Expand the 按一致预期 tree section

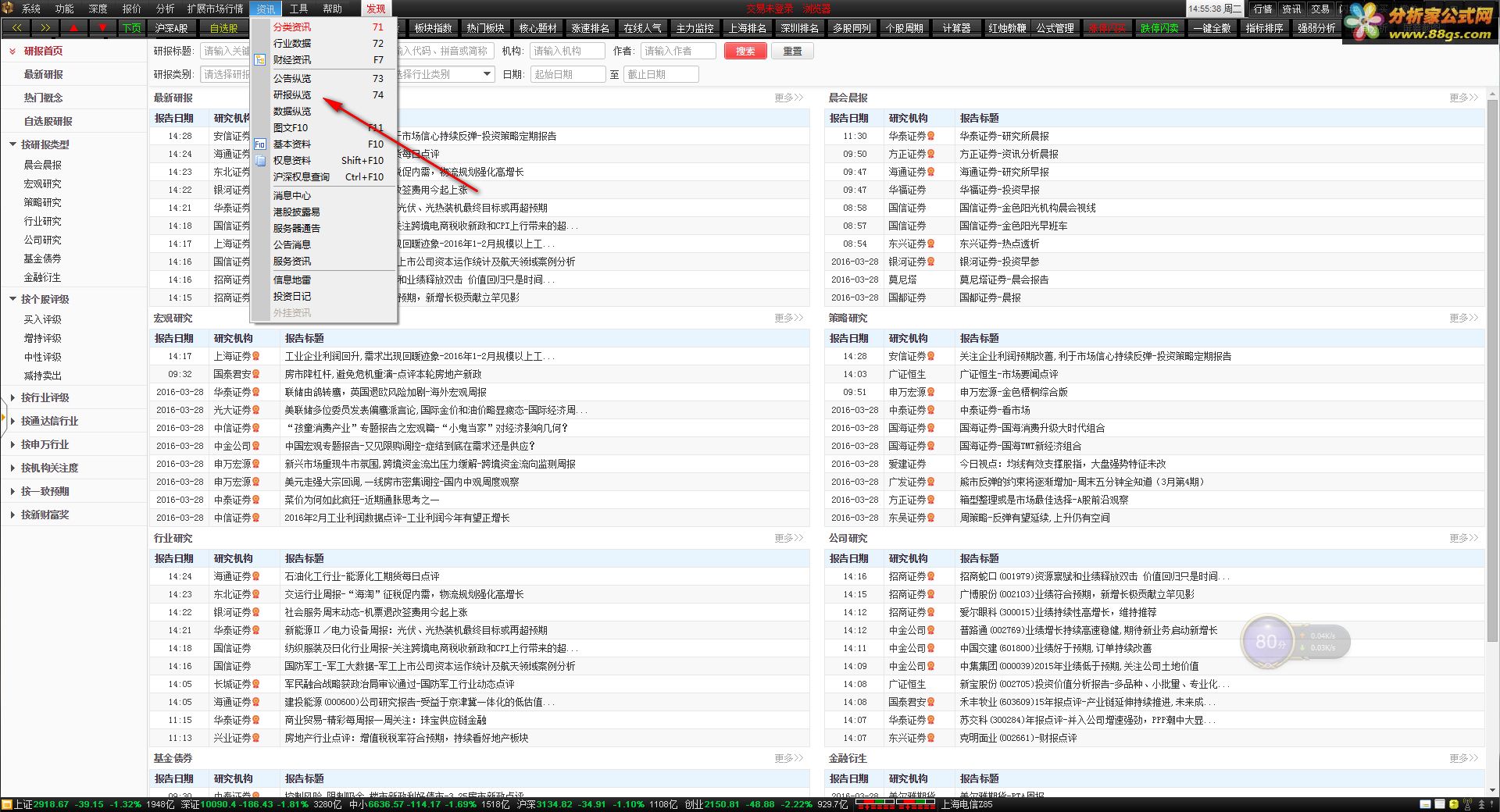pos(12,491)
